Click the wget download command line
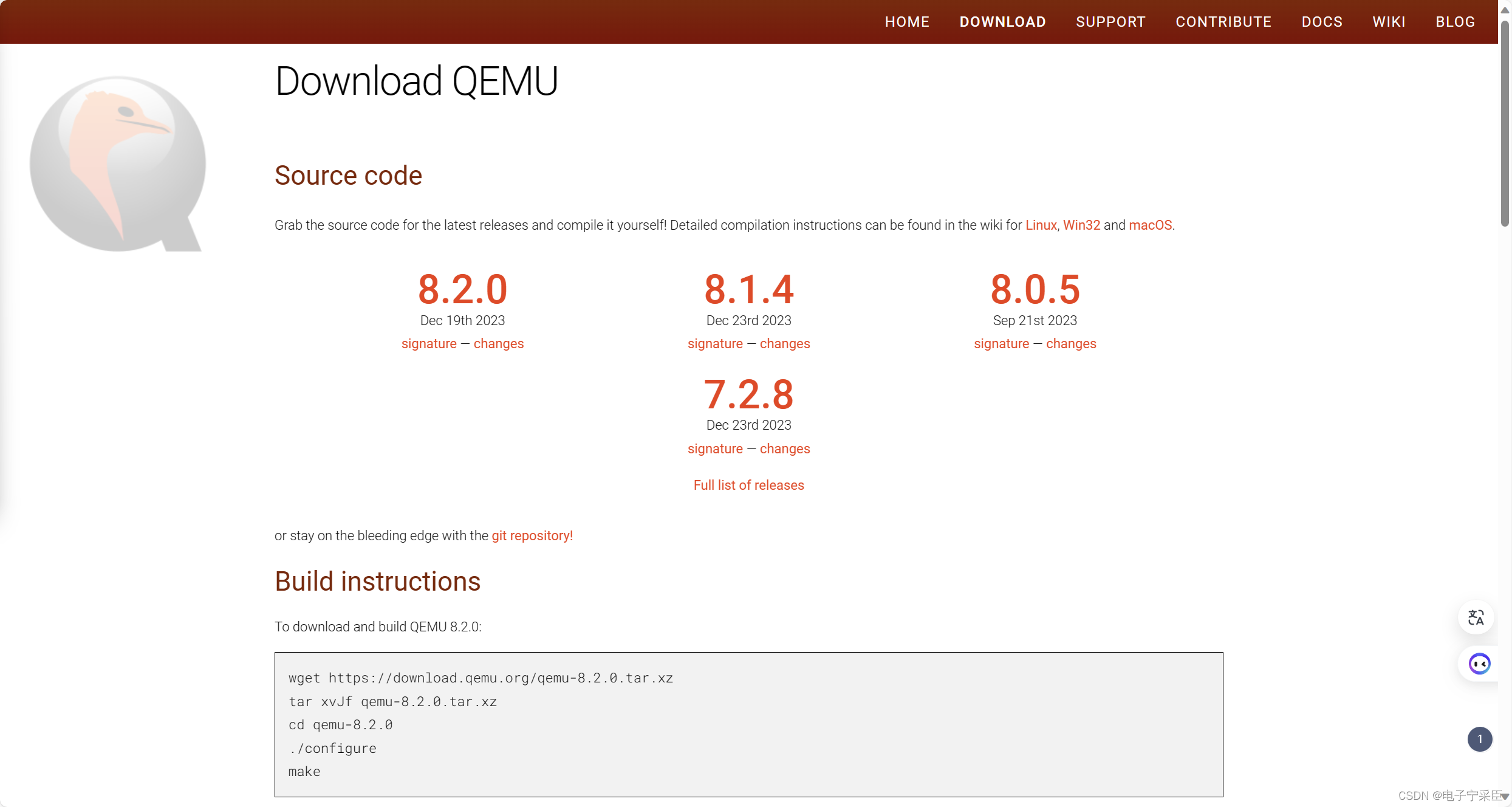 click(x=481, y=678)
